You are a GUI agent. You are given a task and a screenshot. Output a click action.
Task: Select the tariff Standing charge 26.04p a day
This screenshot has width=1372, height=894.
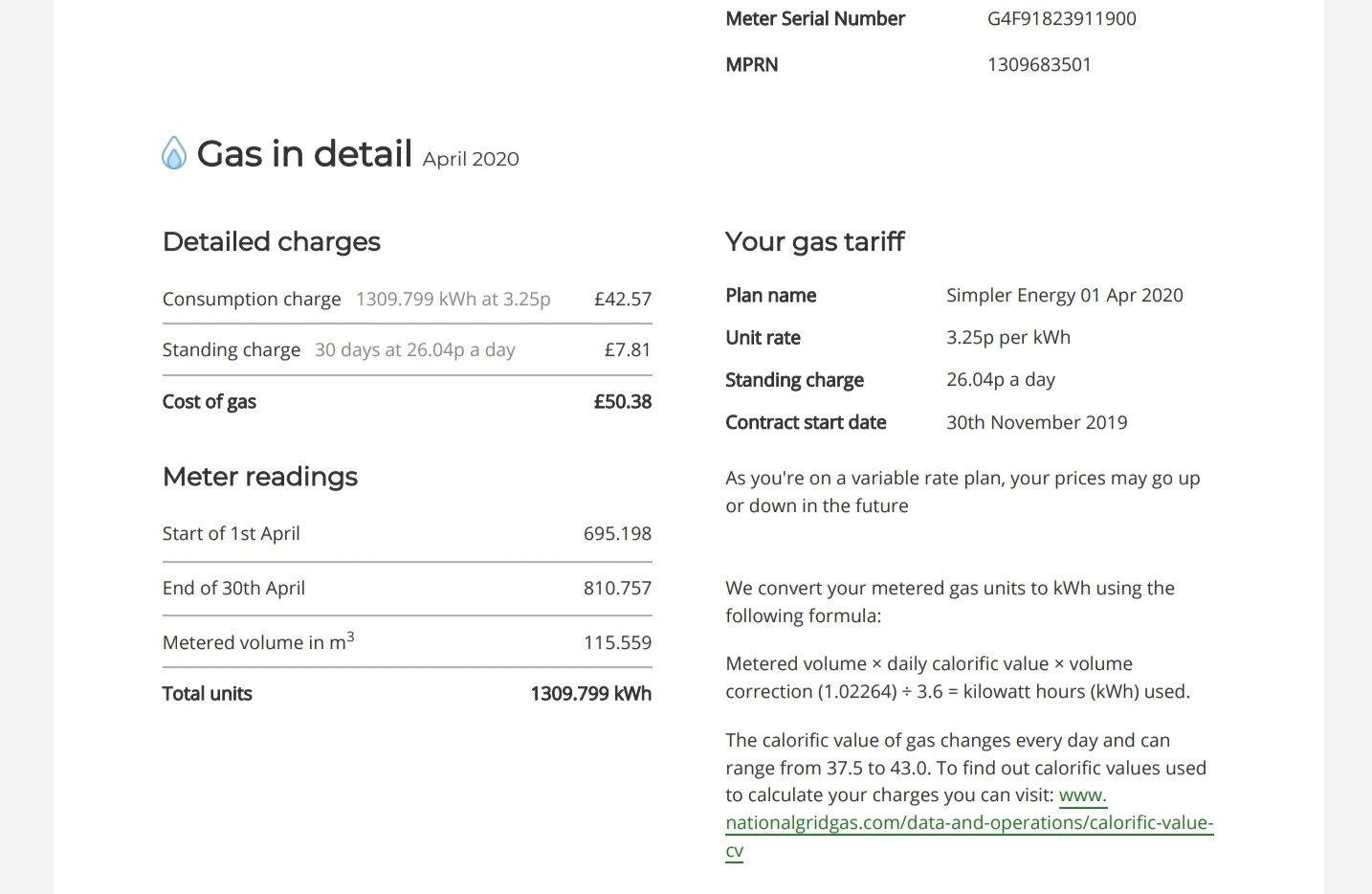coord(1001,379)
